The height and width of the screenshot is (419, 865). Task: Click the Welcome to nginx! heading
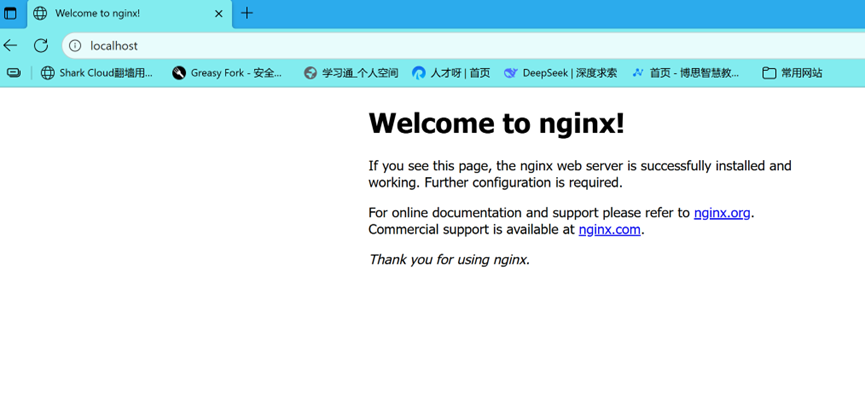click(x=496, y=122)
